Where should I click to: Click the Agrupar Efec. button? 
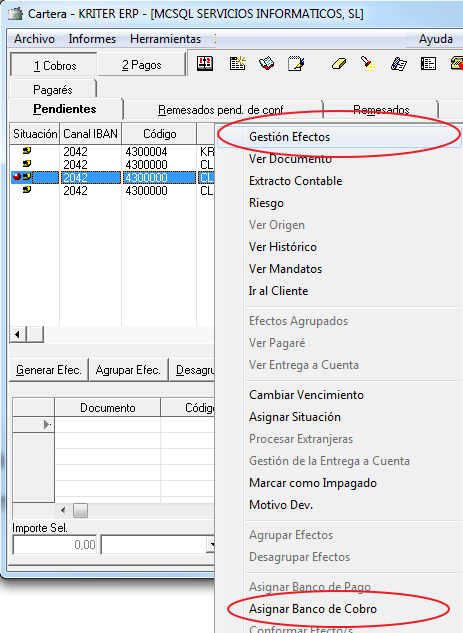128,370
